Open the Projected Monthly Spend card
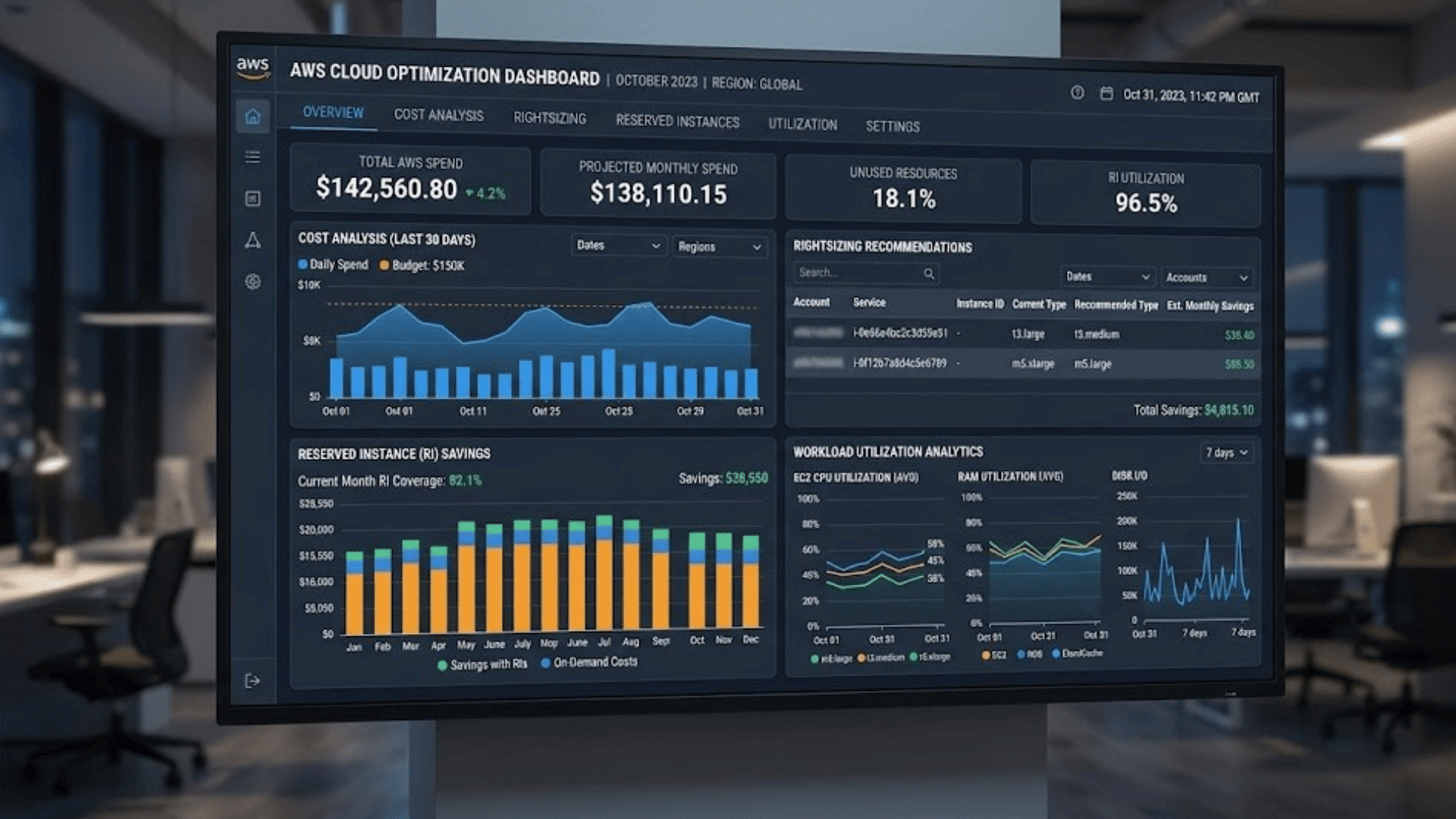This screenshot has height=819, width=1456. pos(658,184)
